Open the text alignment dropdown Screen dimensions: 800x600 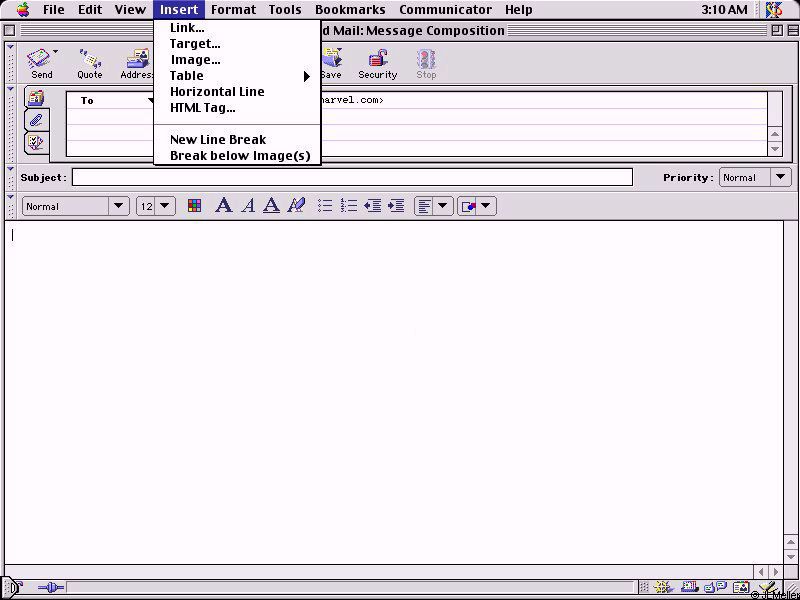pos(433,206)
